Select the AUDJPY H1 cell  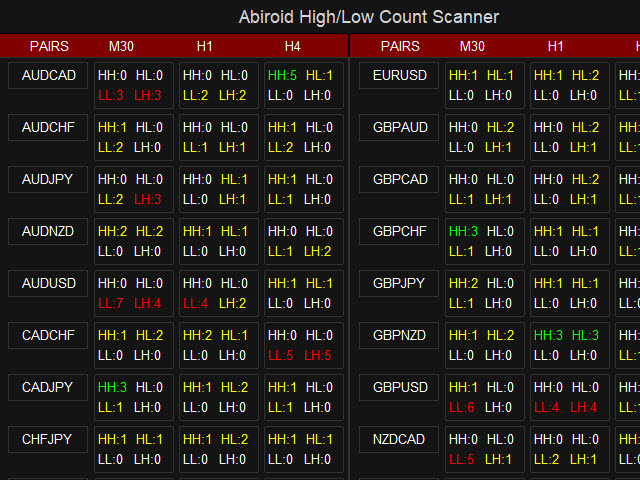click(219, 189)
